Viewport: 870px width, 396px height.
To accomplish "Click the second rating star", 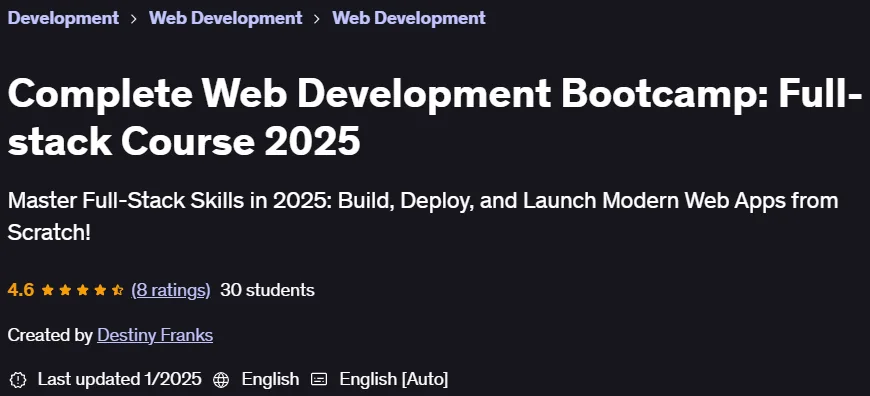I will (65, 290).
